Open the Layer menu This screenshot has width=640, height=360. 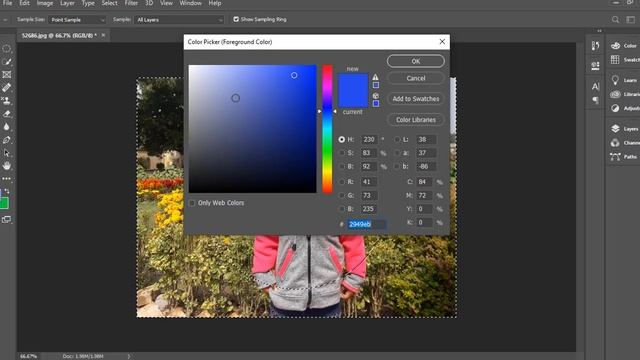pos(67,3)
